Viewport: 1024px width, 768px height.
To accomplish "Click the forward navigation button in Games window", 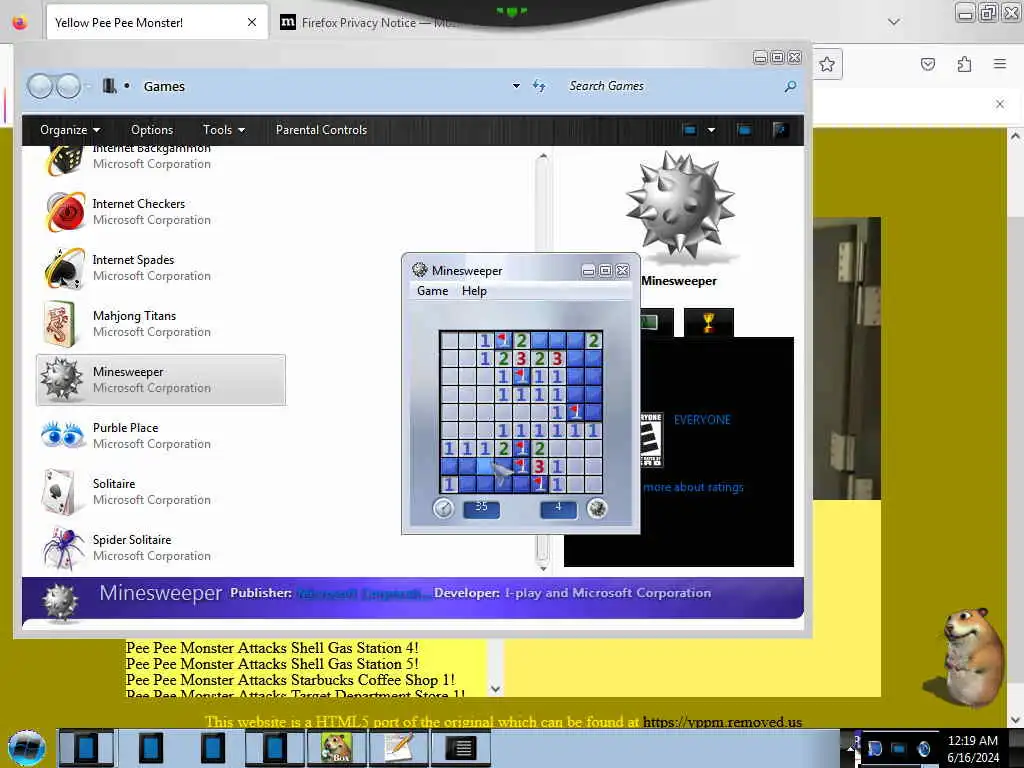I will [68, 86].
